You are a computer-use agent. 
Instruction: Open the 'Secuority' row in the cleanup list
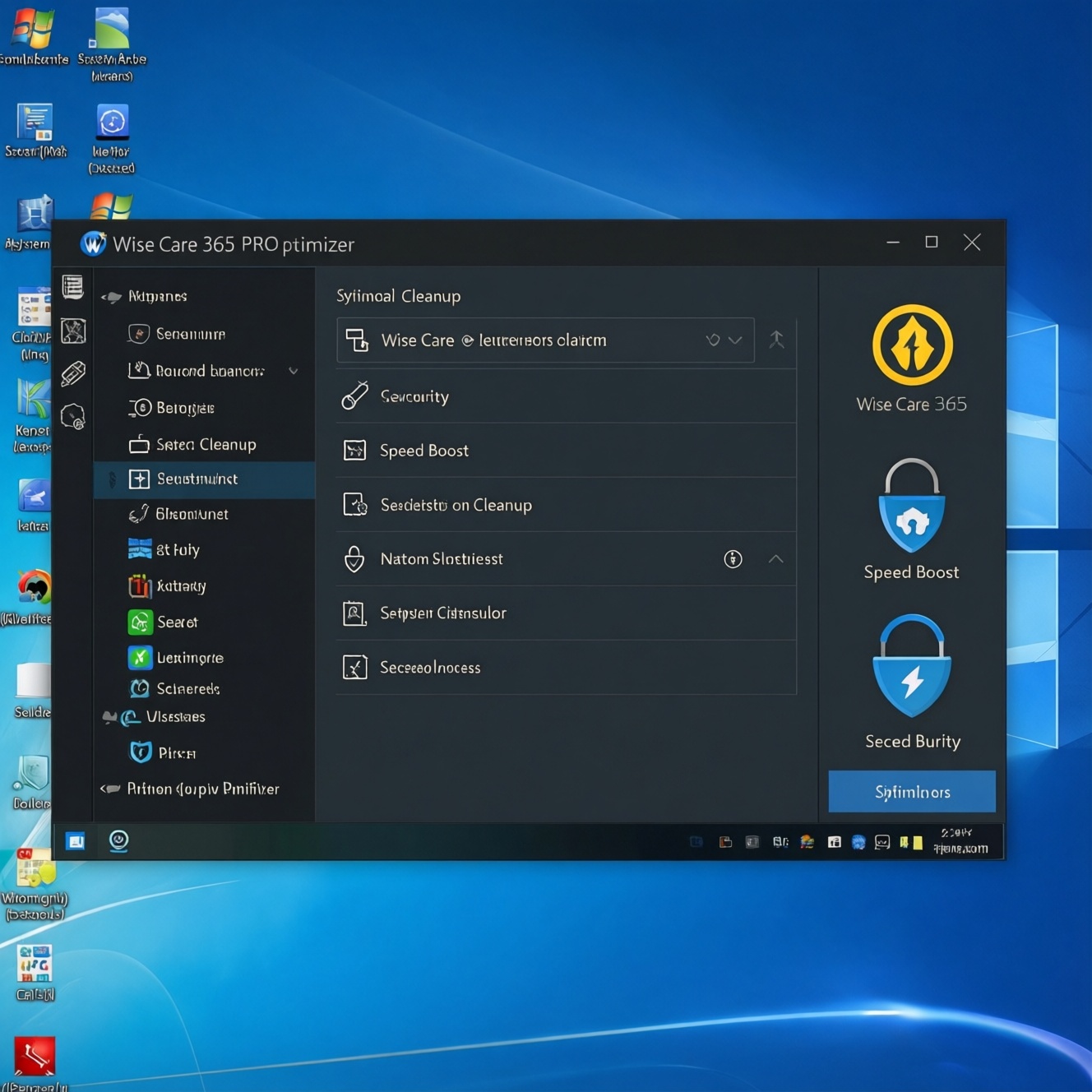click(566, 396)
